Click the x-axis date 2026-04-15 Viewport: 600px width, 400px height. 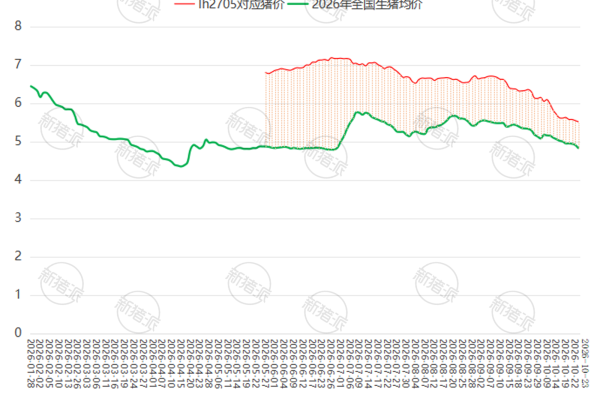click(x=181, y=364)
